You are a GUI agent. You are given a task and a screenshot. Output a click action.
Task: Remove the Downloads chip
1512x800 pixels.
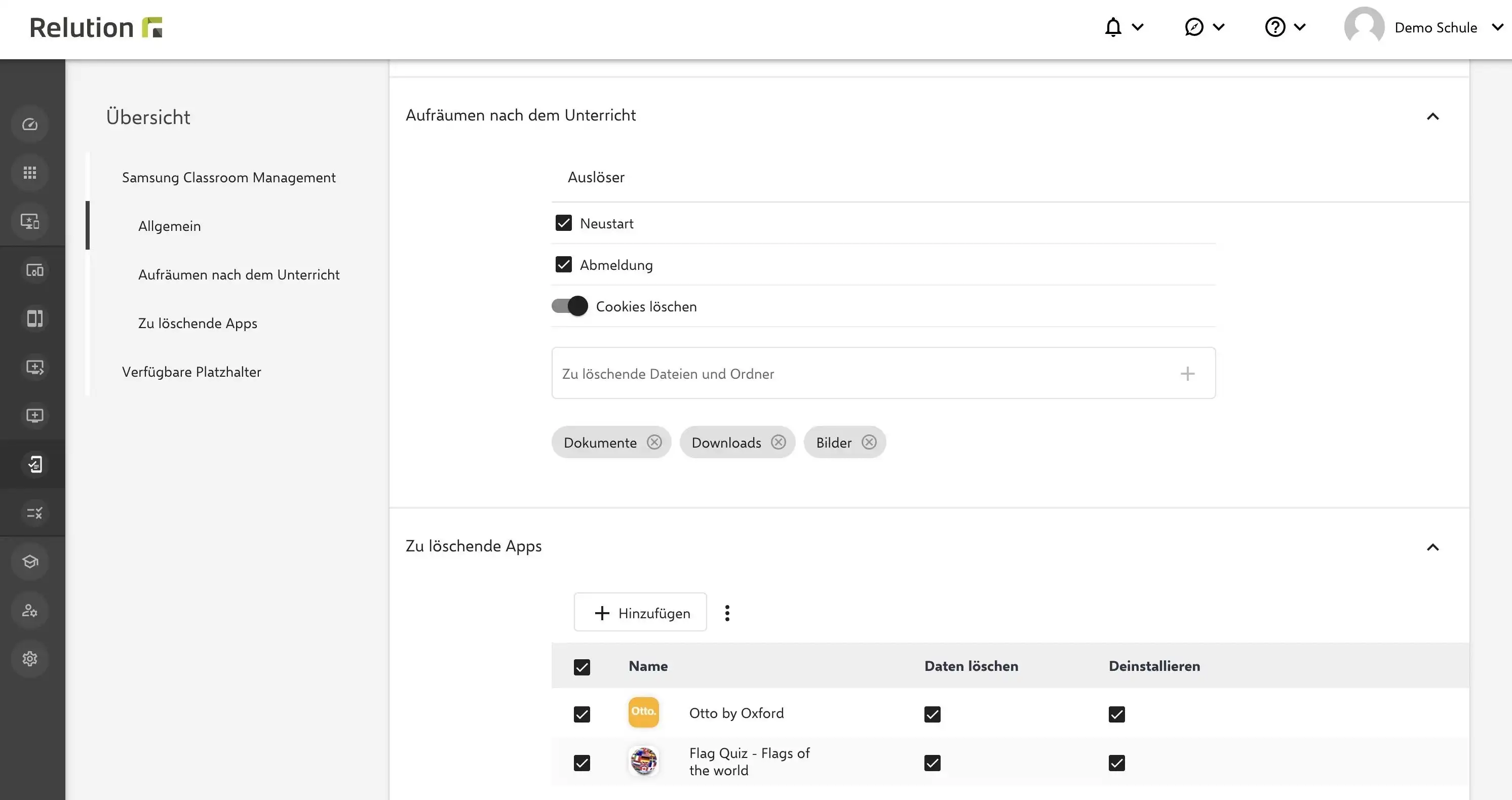tap(779, 442)
